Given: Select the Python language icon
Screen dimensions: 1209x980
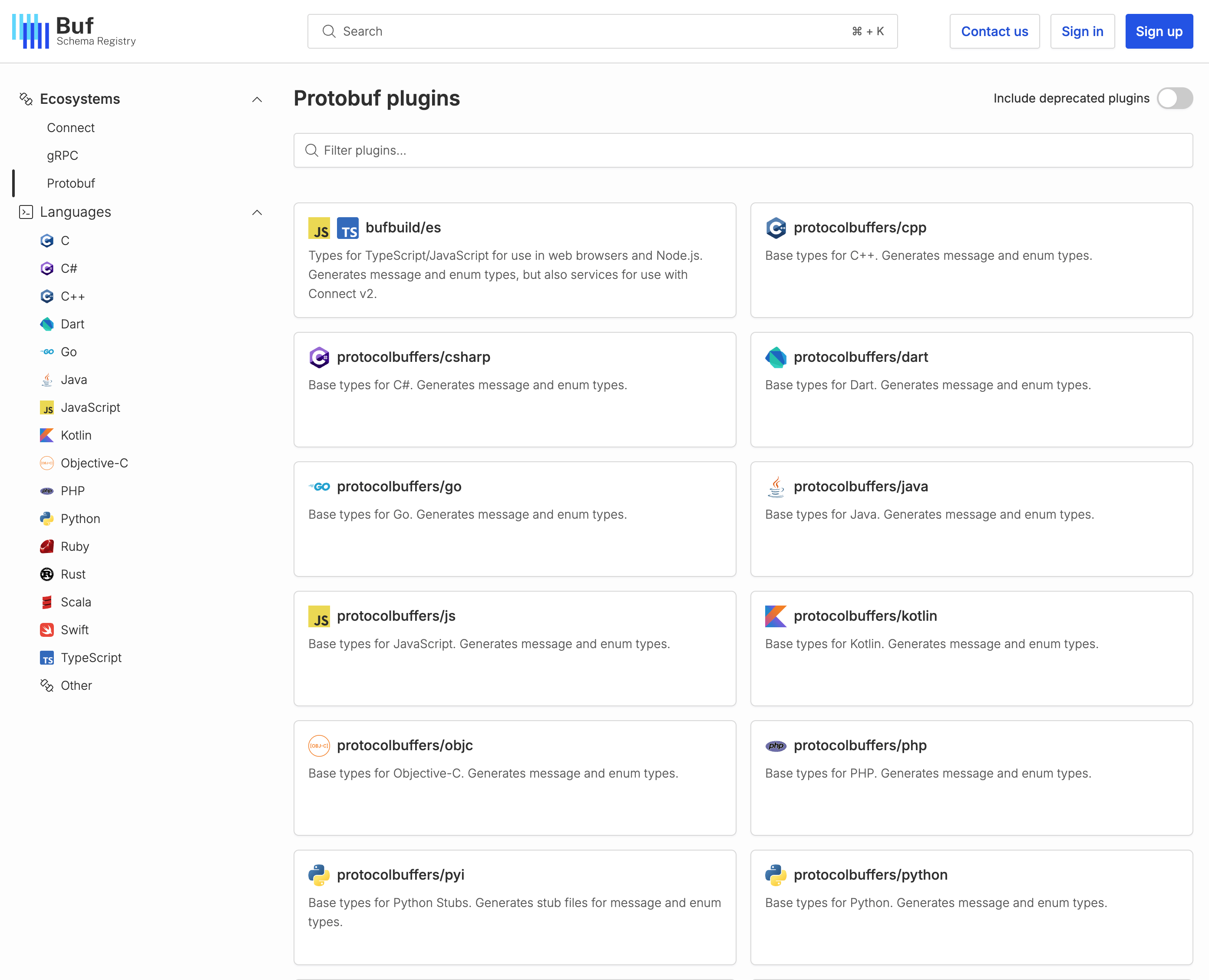Looking at the screenshot, I should point(47,518).
